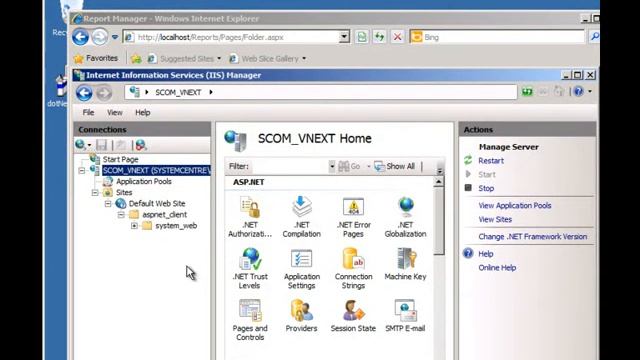Expand the system_web folder node
Screen dimensions: 640x360
pos(134,225)
